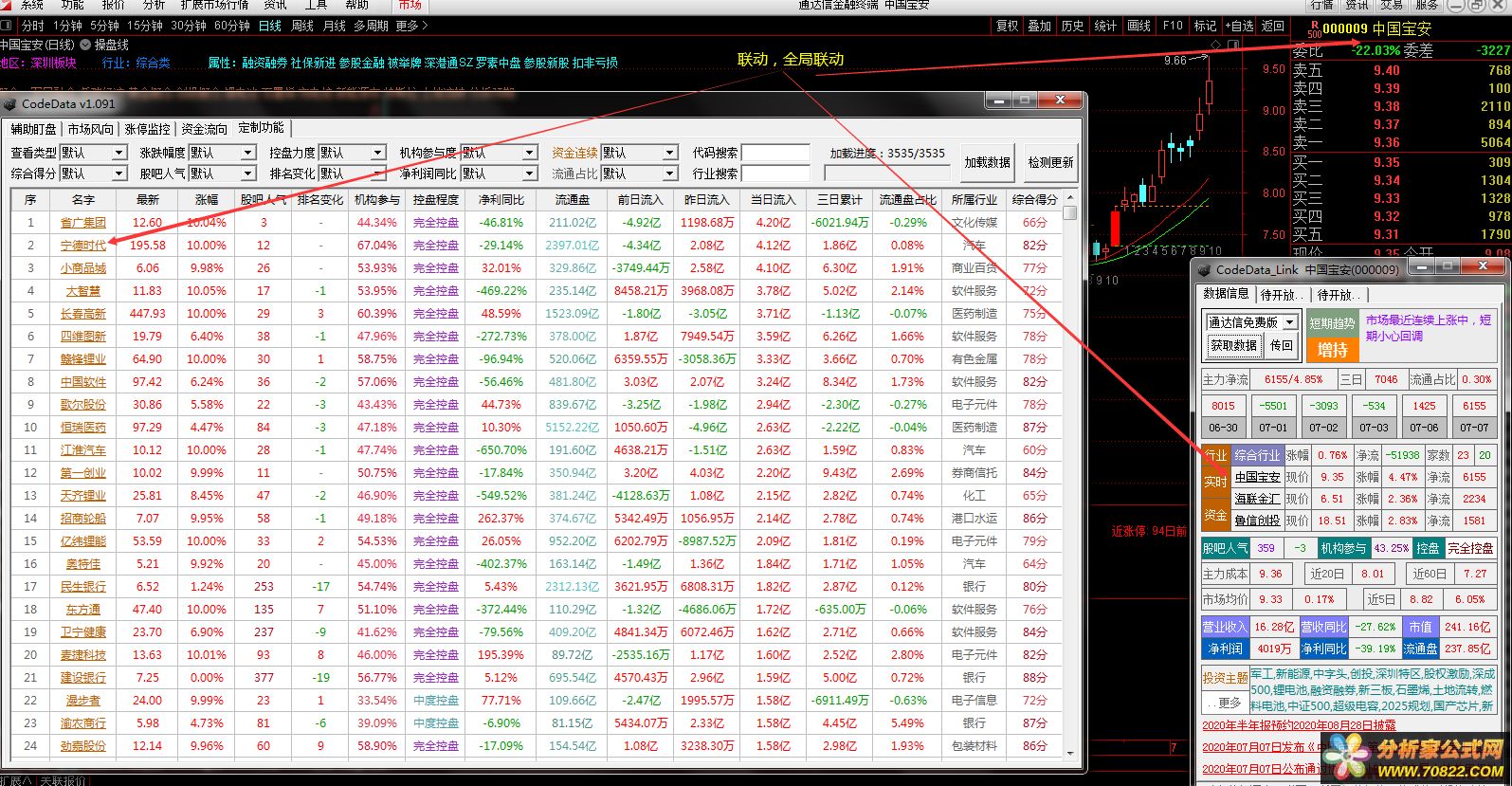This screenshot has height=786, width=1512.
Task: Switch chart to 15分钟 period
Action: pos(145,26)
